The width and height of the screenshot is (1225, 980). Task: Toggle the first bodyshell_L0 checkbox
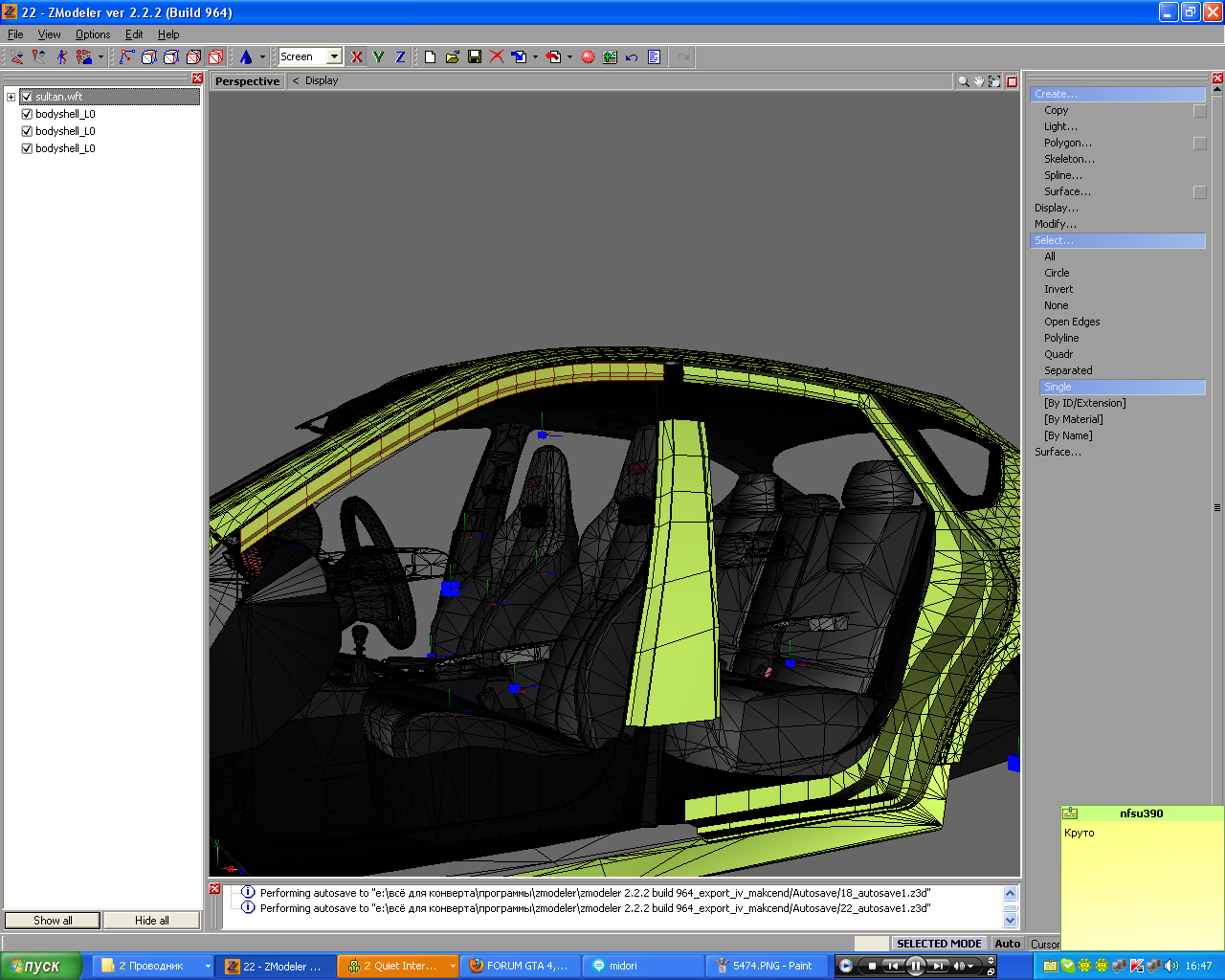[27, 114]
